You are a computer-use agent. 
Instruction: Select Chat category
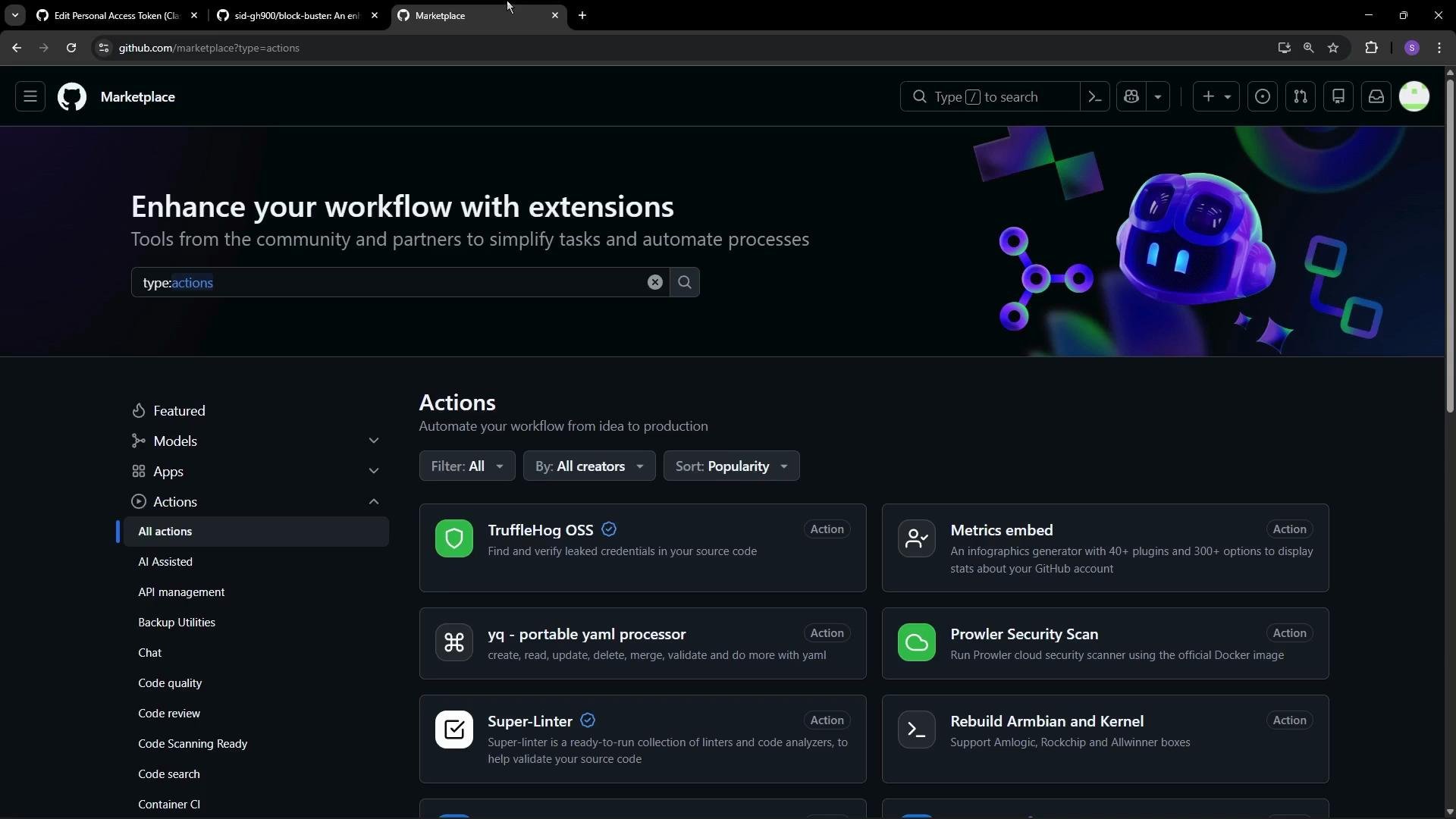[x=256, y=654]
